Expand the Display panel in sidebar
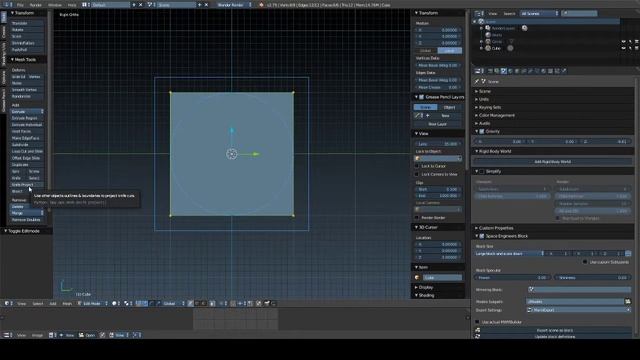 (425, 287)
